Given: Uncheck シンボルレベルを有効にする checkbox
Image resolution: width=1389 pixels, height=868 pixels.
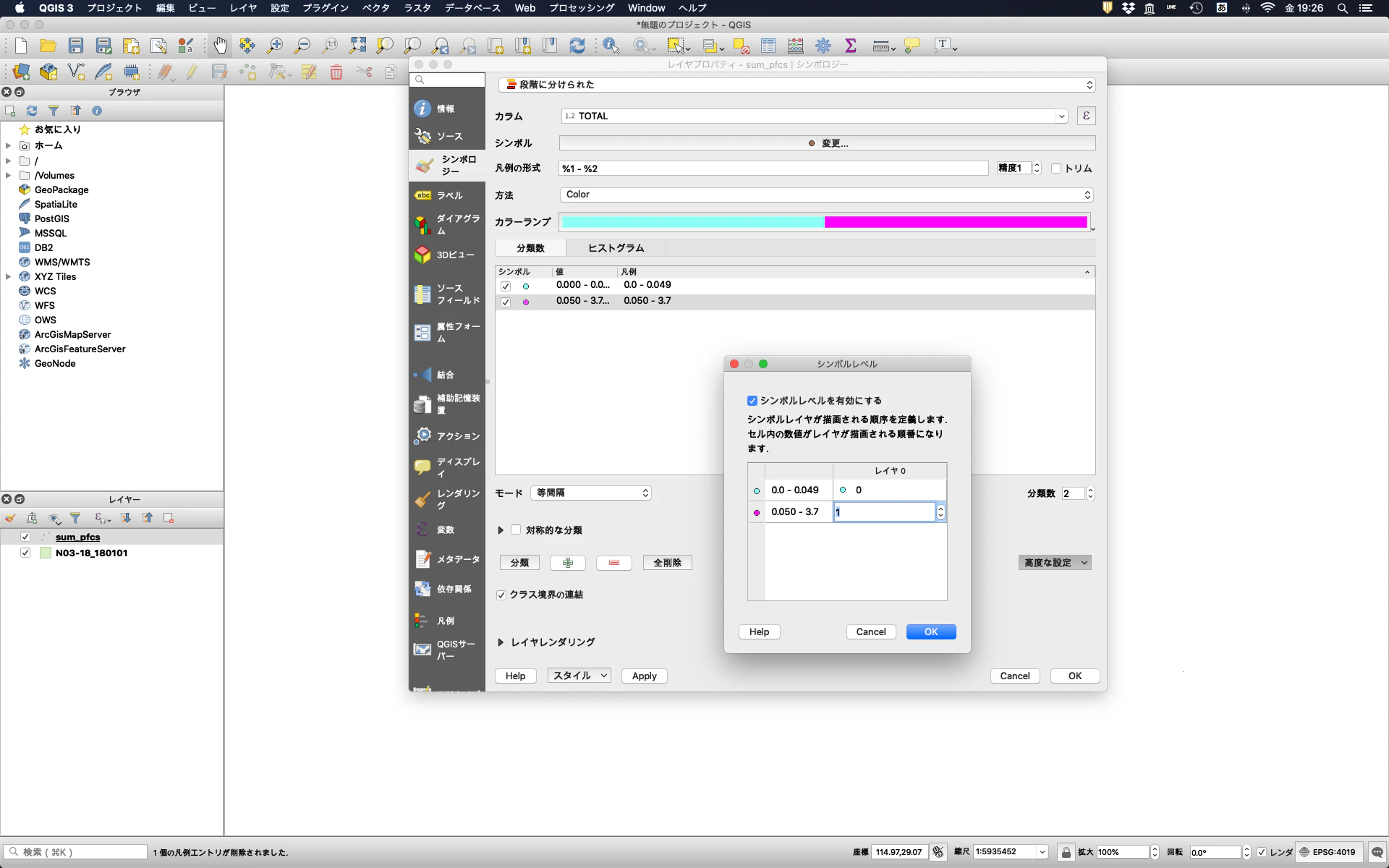Looking at the screenshot, I should coord(752,401).
